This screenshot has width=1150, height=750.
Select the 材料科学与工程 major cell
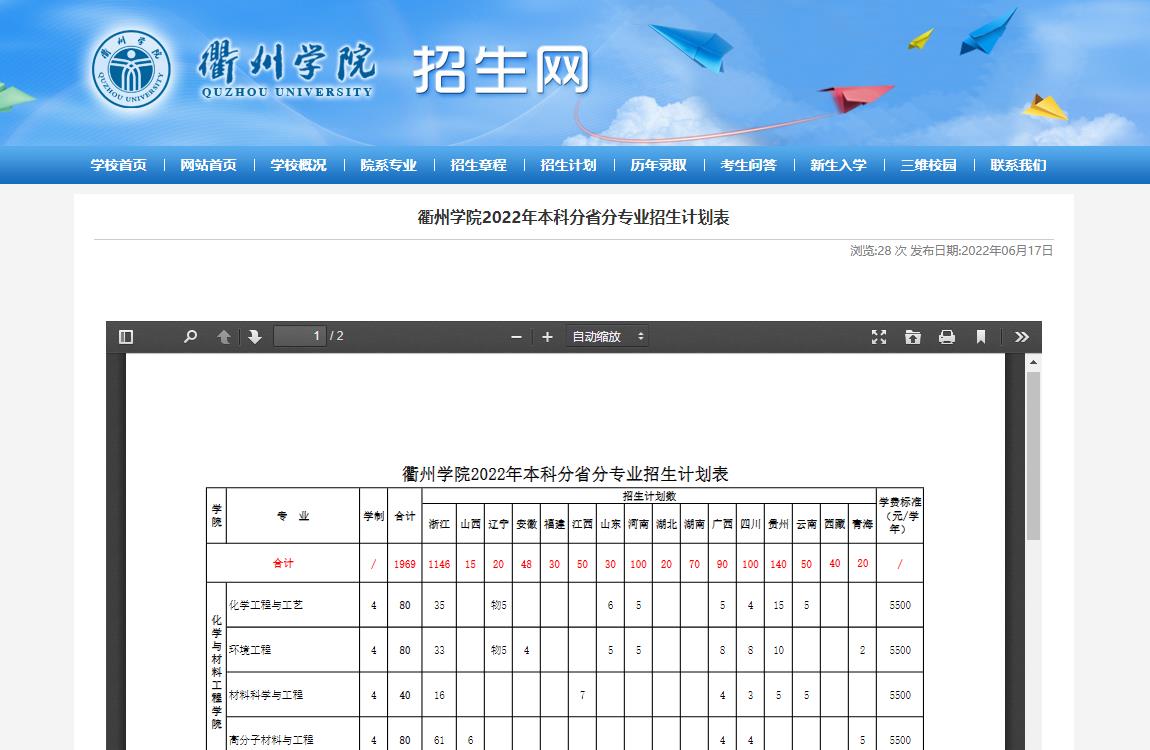click(x=293, y=695)
